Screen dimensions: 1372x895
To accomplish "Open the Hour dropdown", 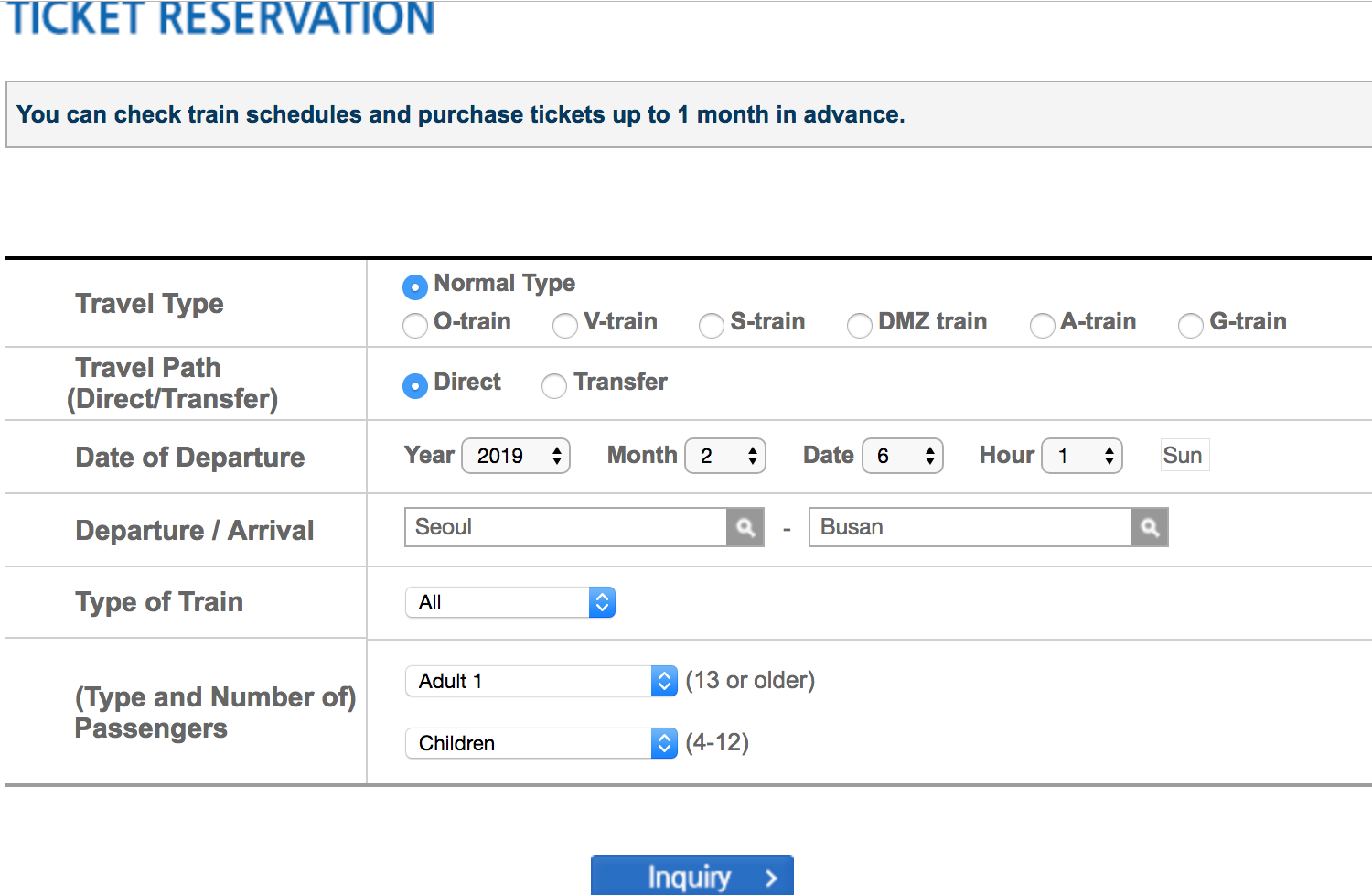I will [x=1082, y=456].
